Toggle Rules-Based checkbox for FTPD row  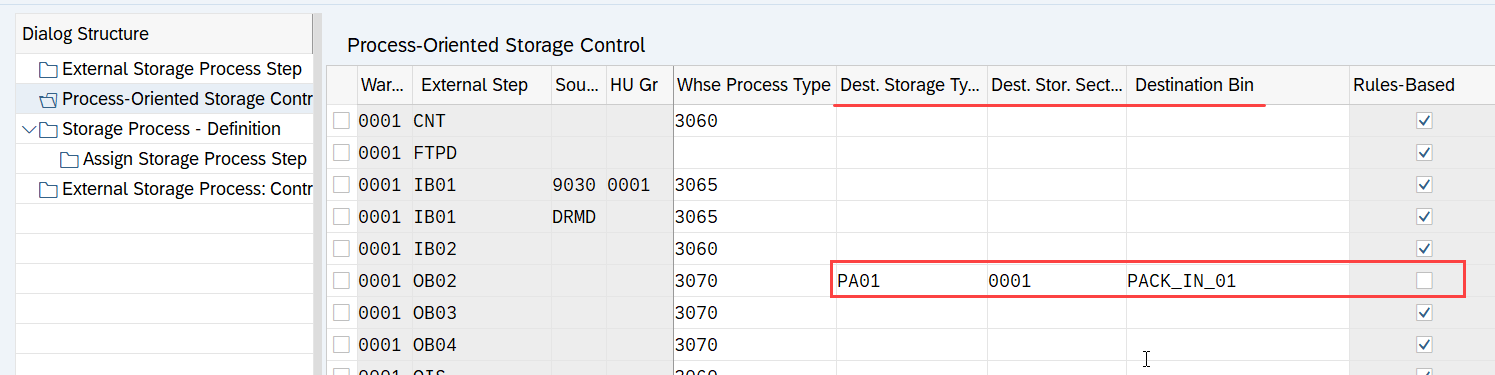1424,153
